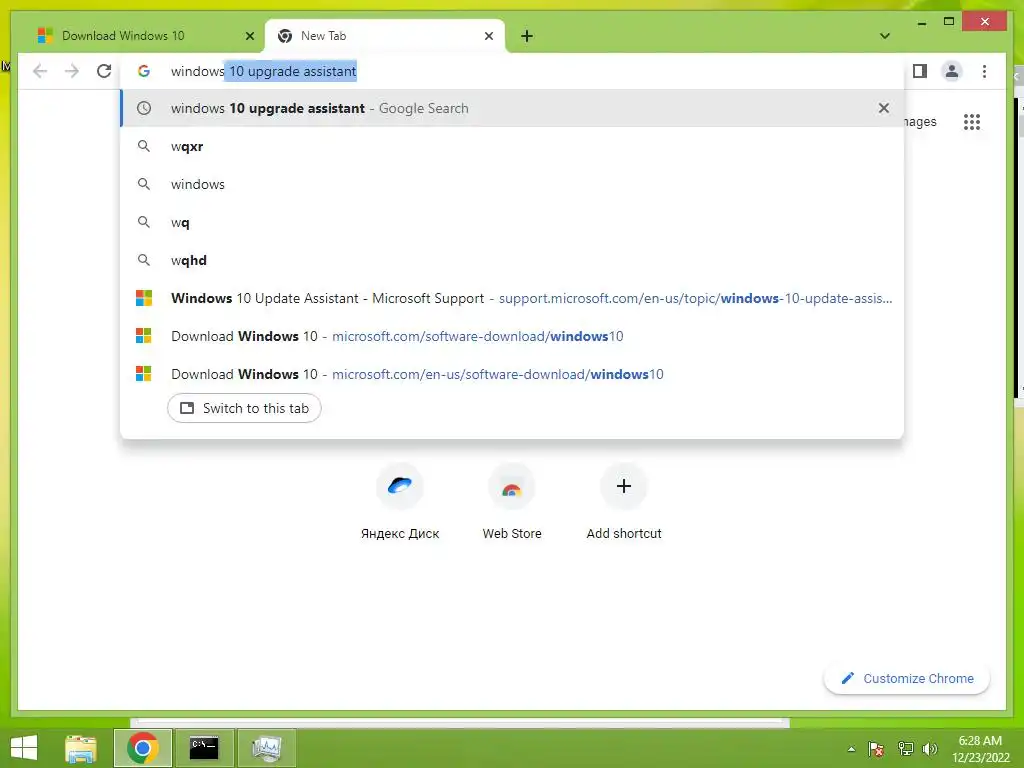The width and height of the screenshot is (1024, 768).
Task: Choose the wqxr search suggestion
Action: tap(513, 146)
